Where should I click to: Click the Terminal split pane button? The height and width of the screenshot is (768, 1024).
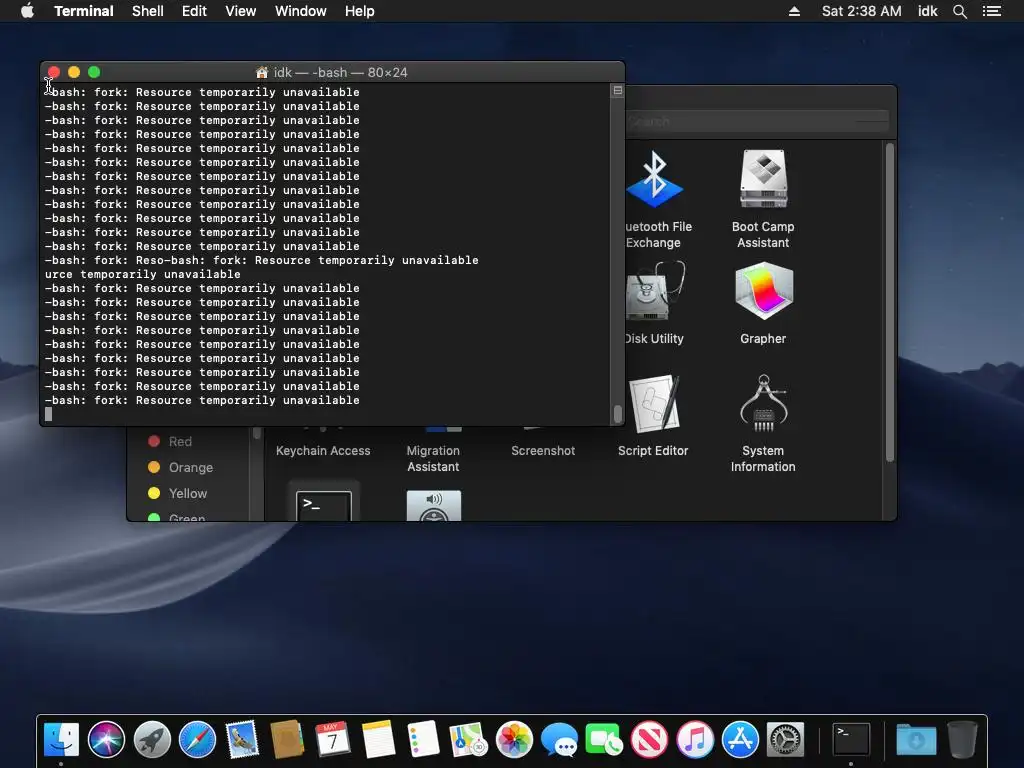617,90
